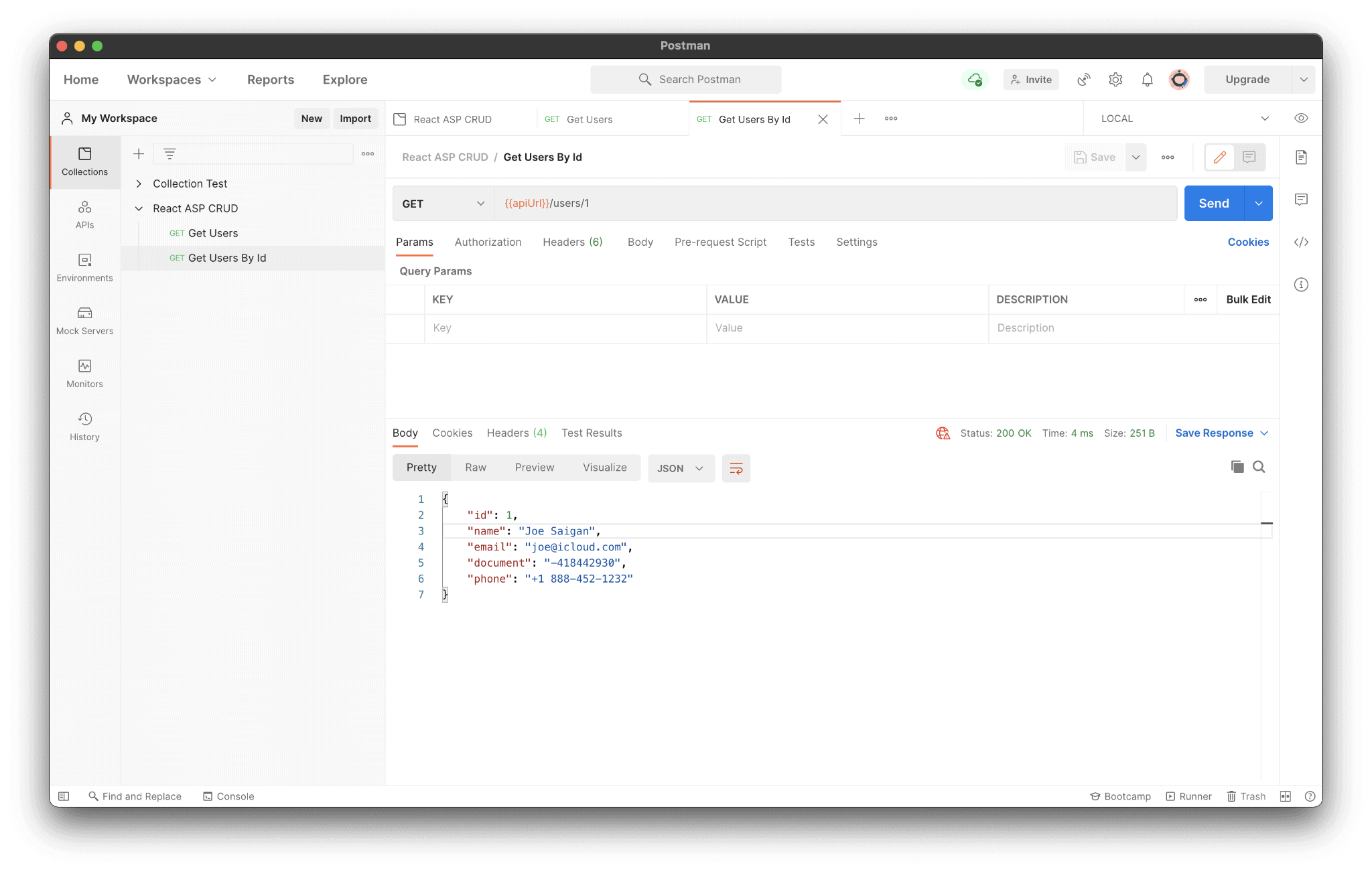Viewport: 1372px width, 872px height.
Task: Select the Raw response view
Action: click(x=476, y=467)
